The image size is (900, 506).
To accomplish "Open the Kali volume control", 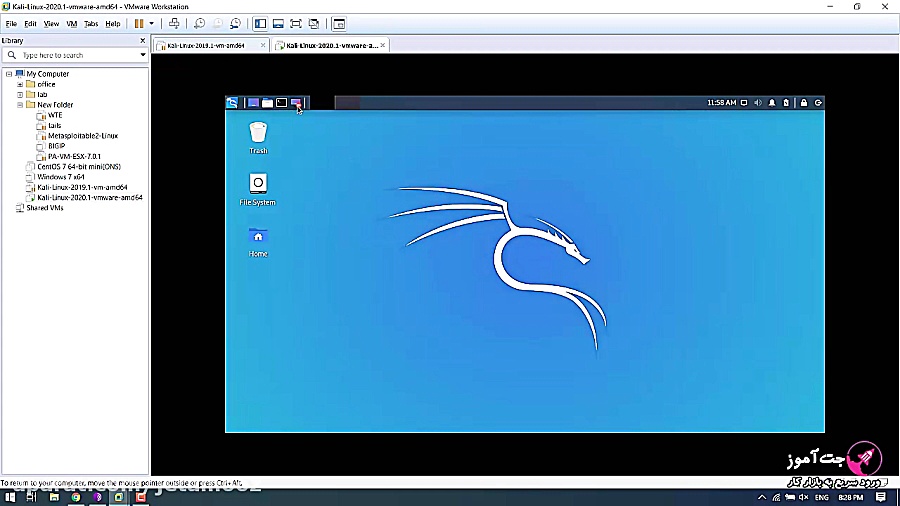I will (758, 103).
